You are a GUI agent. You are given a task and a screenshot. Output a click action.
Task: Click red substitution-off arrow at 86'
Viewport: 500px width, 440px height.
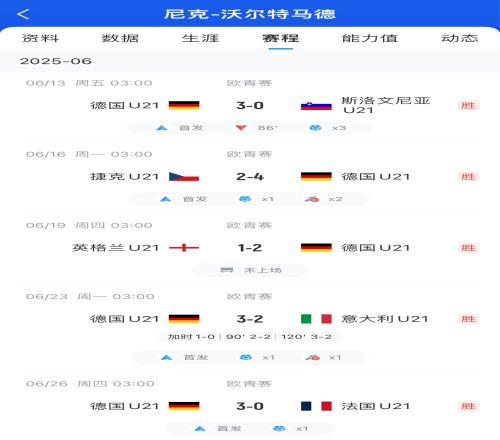(x=241, y=128)
